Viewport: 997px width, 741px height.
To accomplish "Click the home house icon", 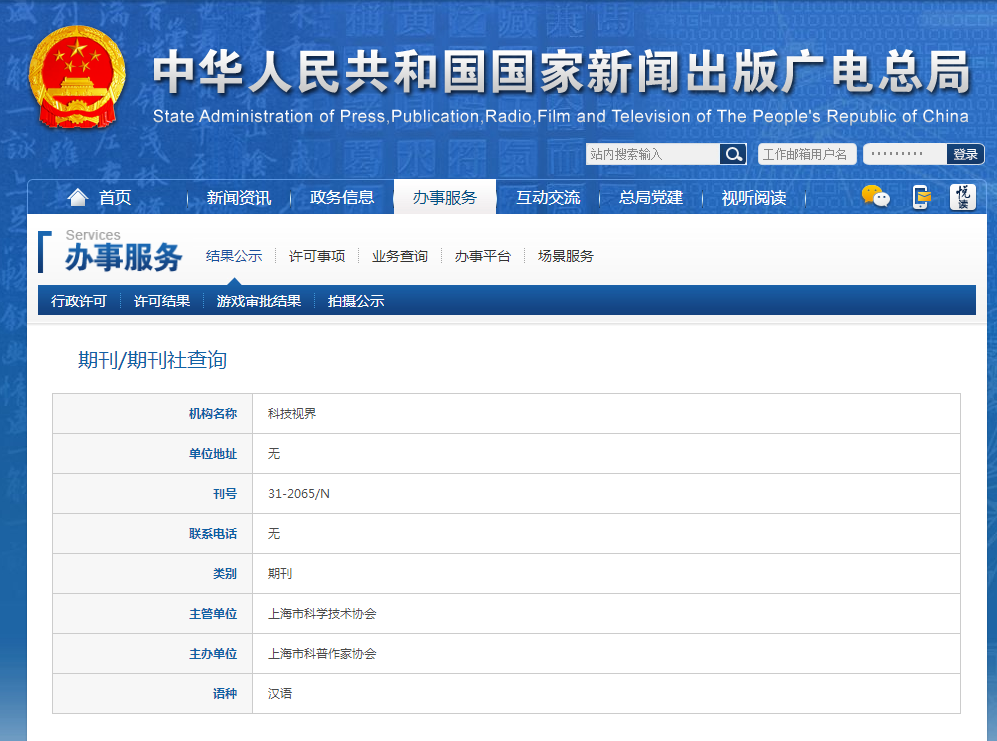I will tap(78, 197).
